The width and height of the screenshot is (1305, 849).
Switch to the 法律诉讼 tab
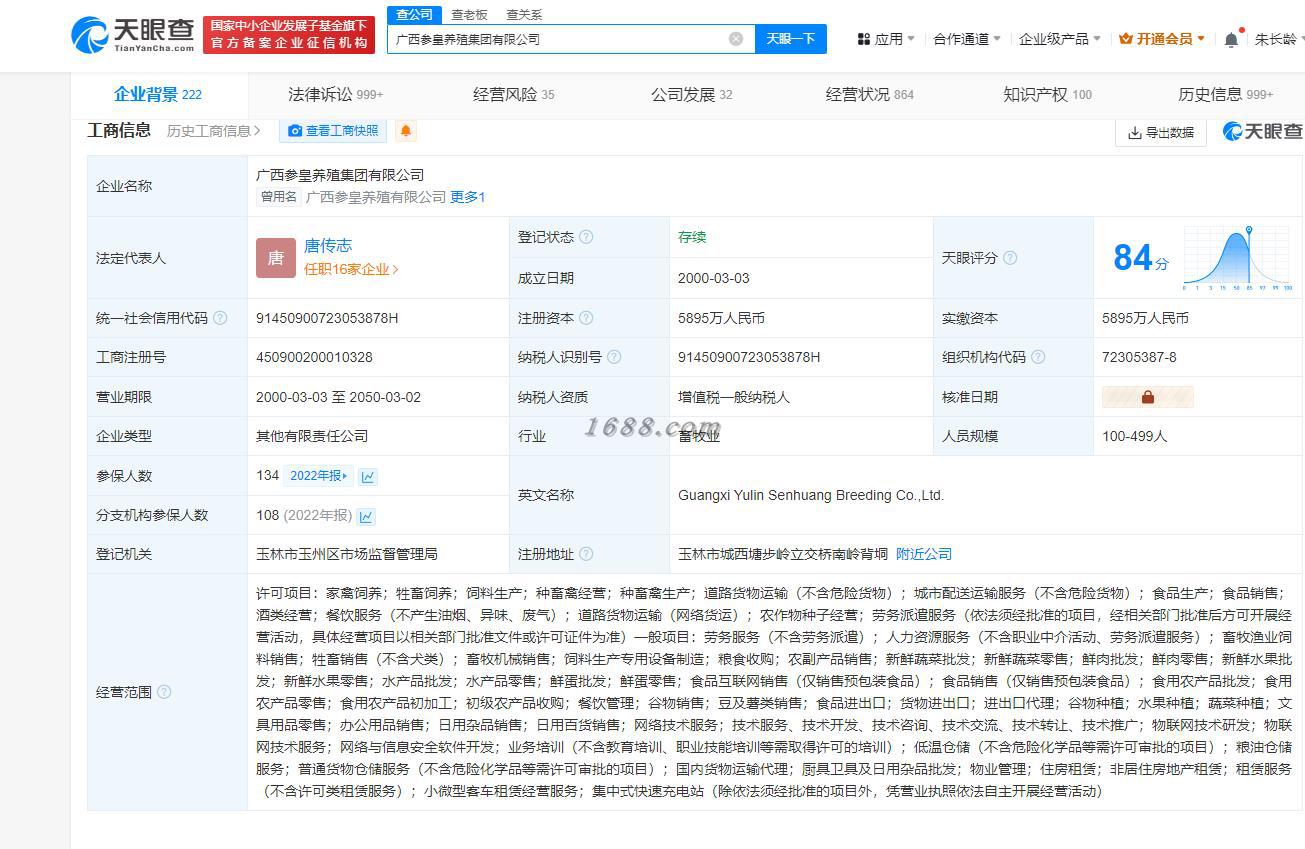coord(336,95)
